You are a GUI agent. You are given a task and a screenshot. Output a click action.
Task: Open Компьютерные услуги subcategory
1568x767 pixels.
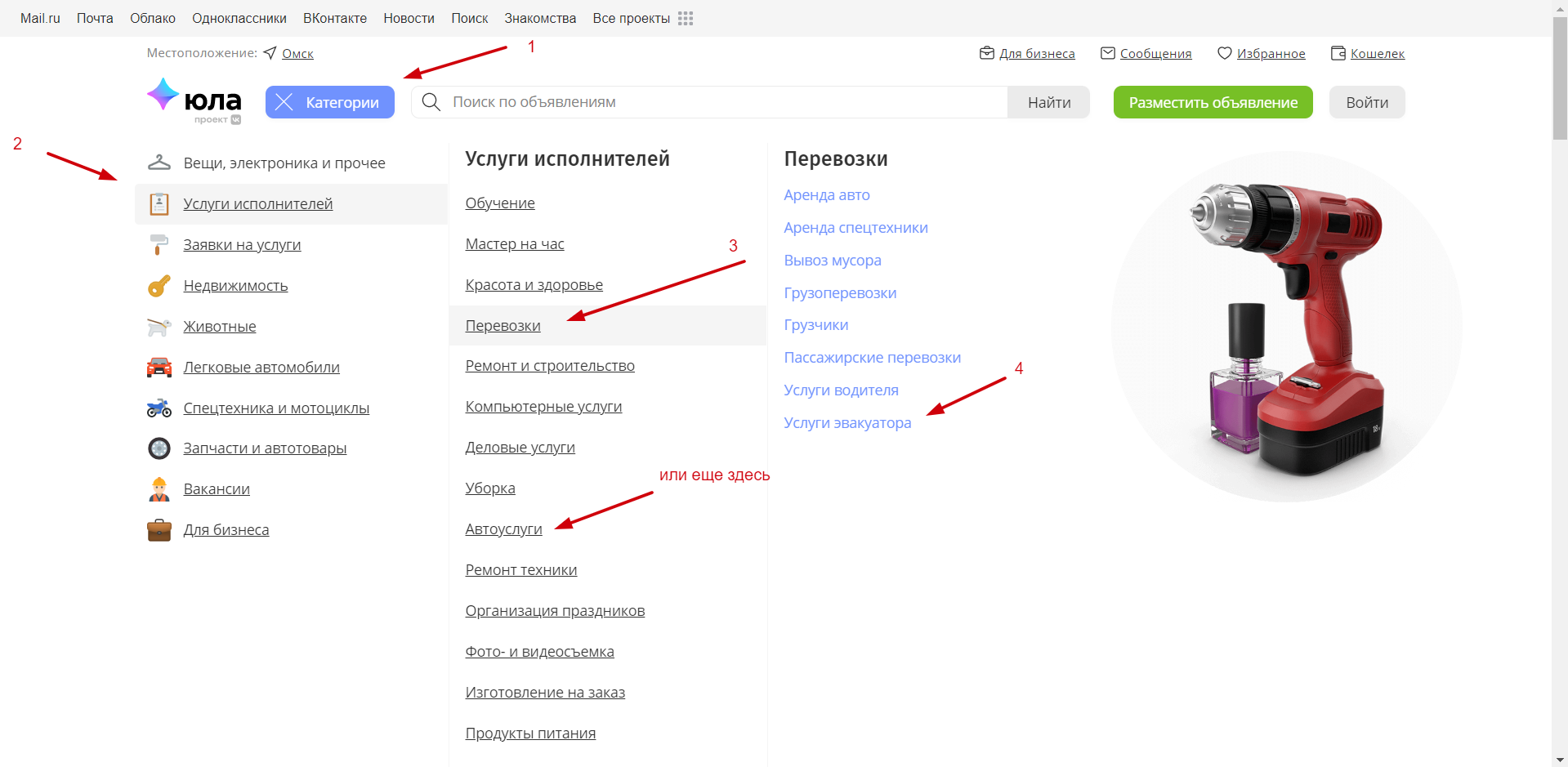(543, 407)
